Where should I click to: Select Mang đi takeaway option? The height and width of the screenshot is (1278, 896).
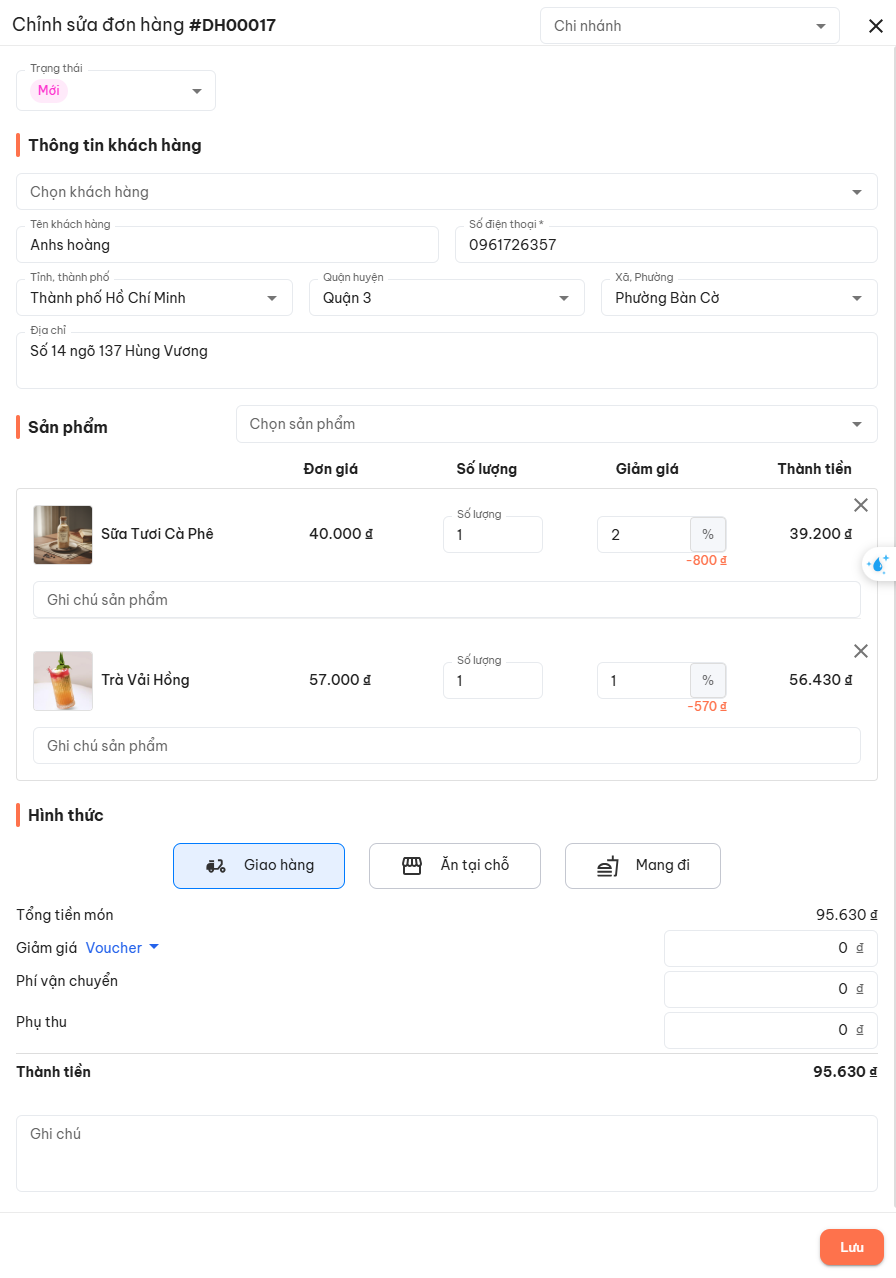point(643,866)
